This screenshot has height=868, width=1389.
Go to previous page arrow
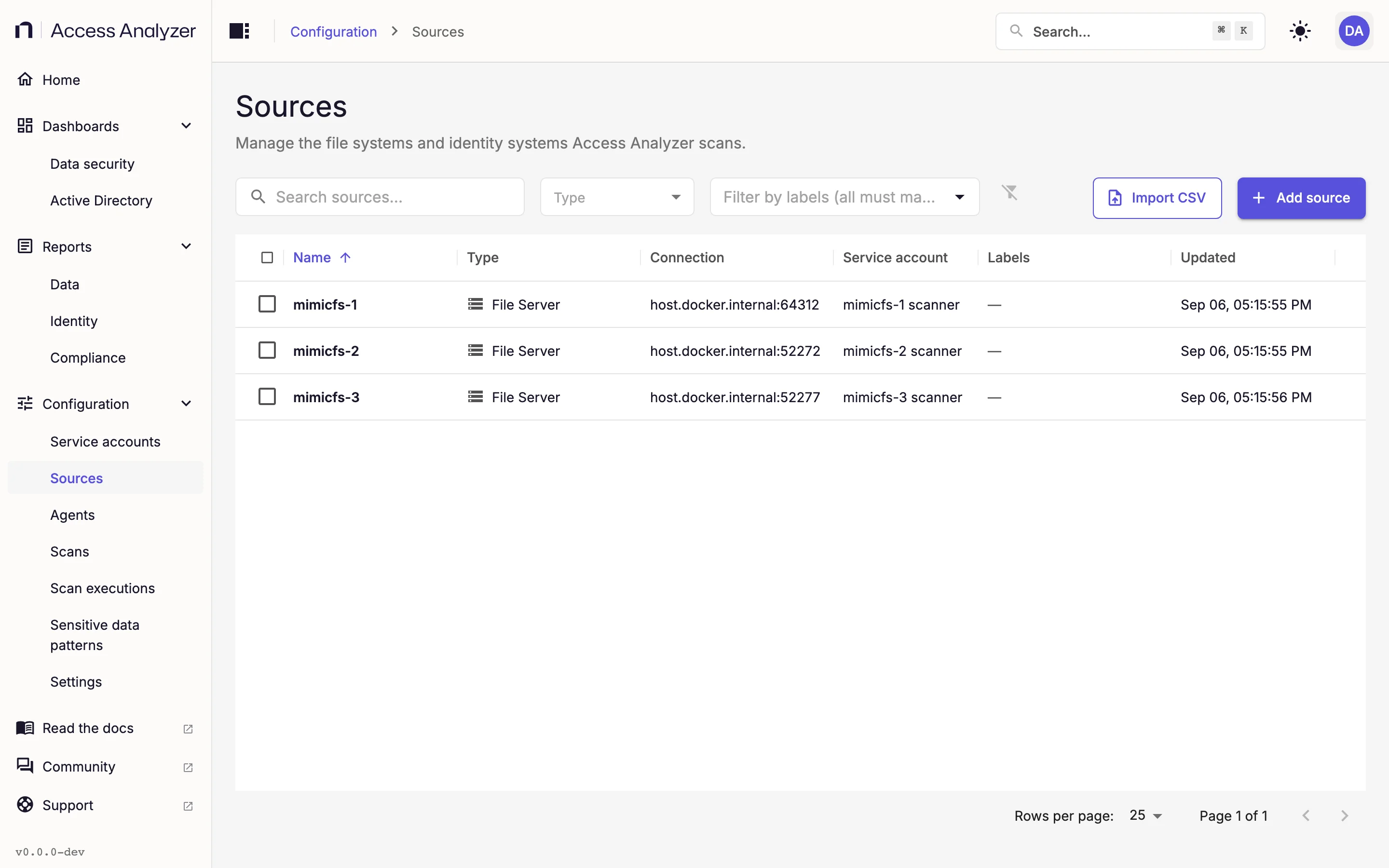(1306, 816)
